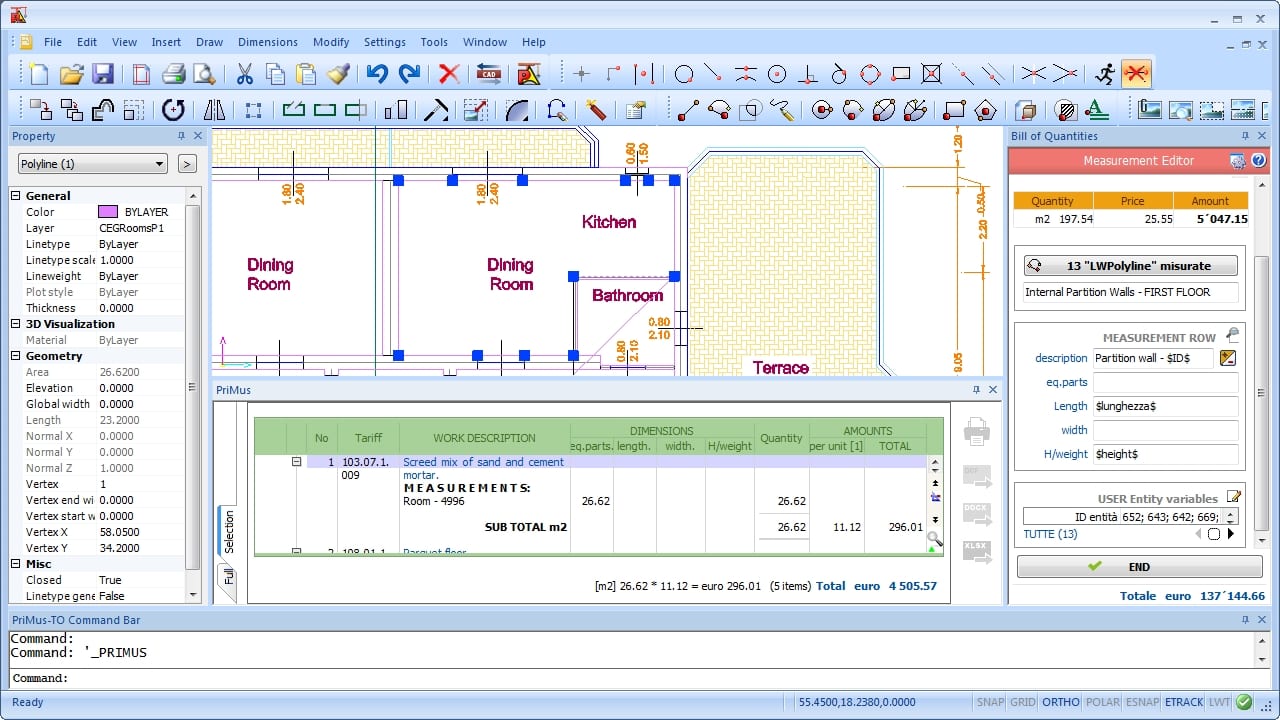This screenshot has height=720, width=1280.
Task: Launch PriMus from its toolbar icon
Action: [x=528, y=74]
